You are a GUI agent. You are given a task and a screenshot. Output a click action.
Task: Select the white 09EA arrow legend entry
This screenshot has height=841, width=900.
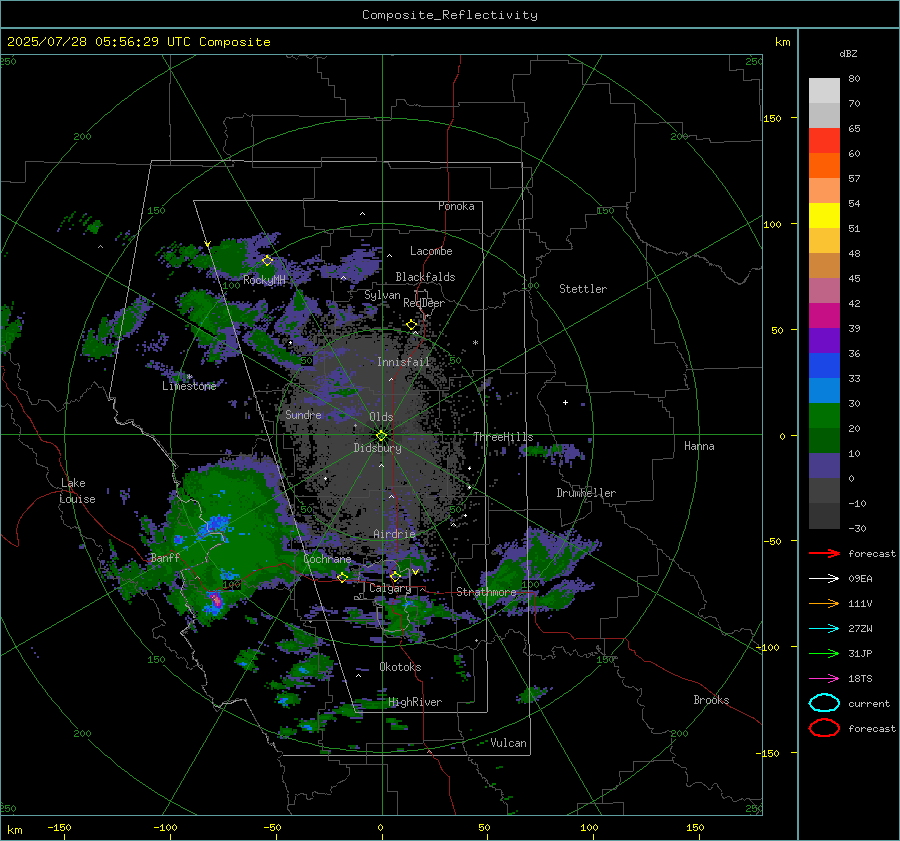pyautogui.click(x=824, y=578)
